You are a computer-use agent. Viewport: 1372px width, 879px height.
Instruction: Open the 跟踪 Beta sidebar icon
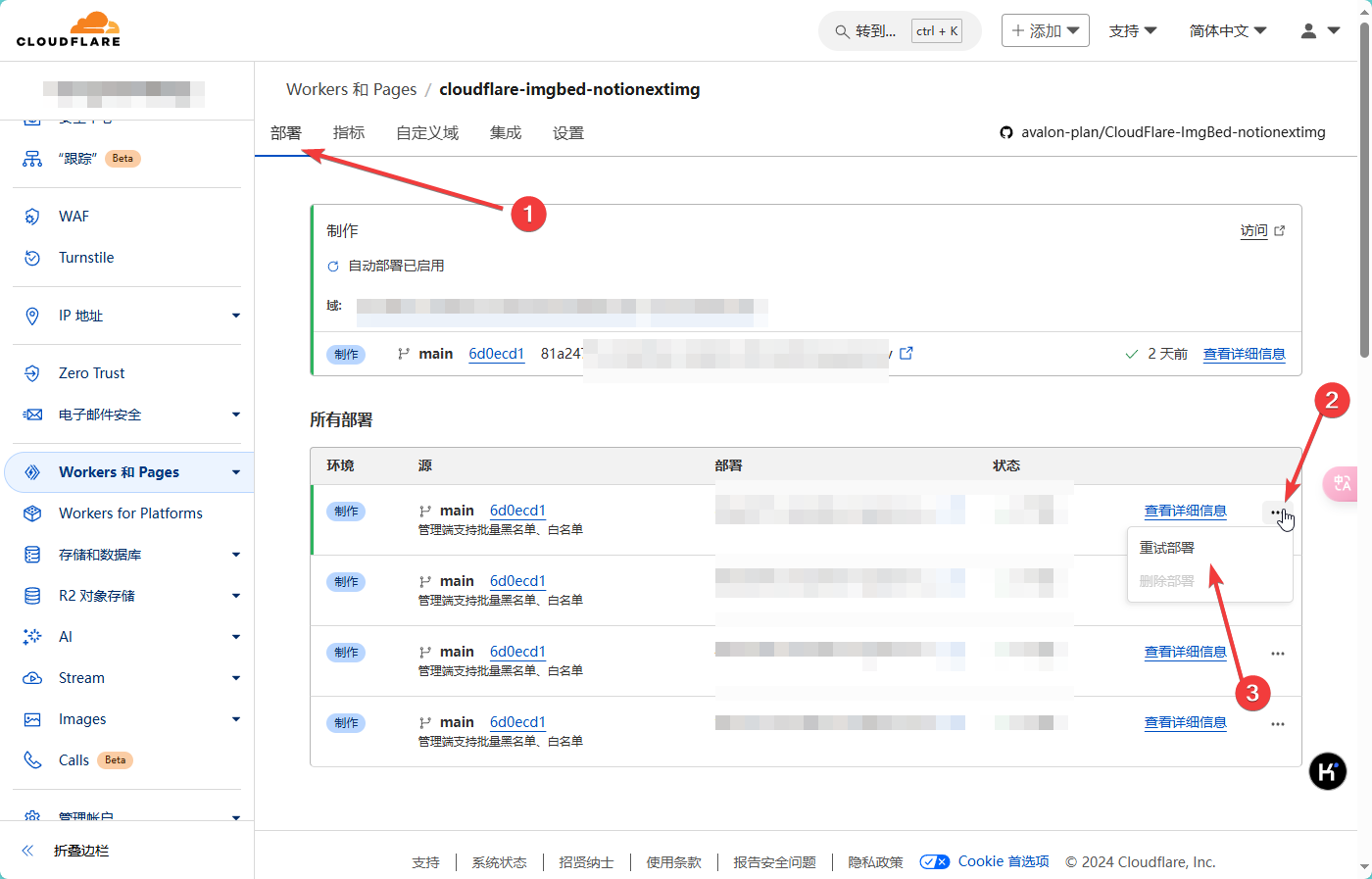(32, 159)
